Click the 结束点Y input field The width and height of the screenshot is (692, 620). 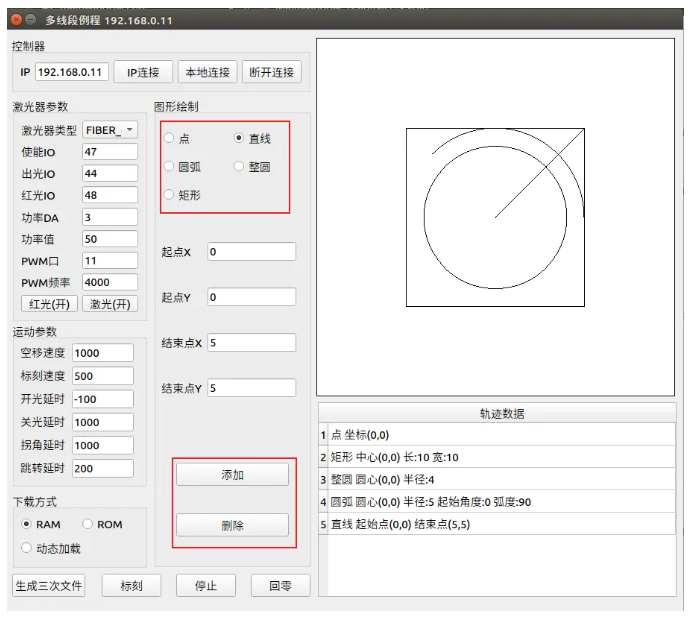click(x=252, y=388)
